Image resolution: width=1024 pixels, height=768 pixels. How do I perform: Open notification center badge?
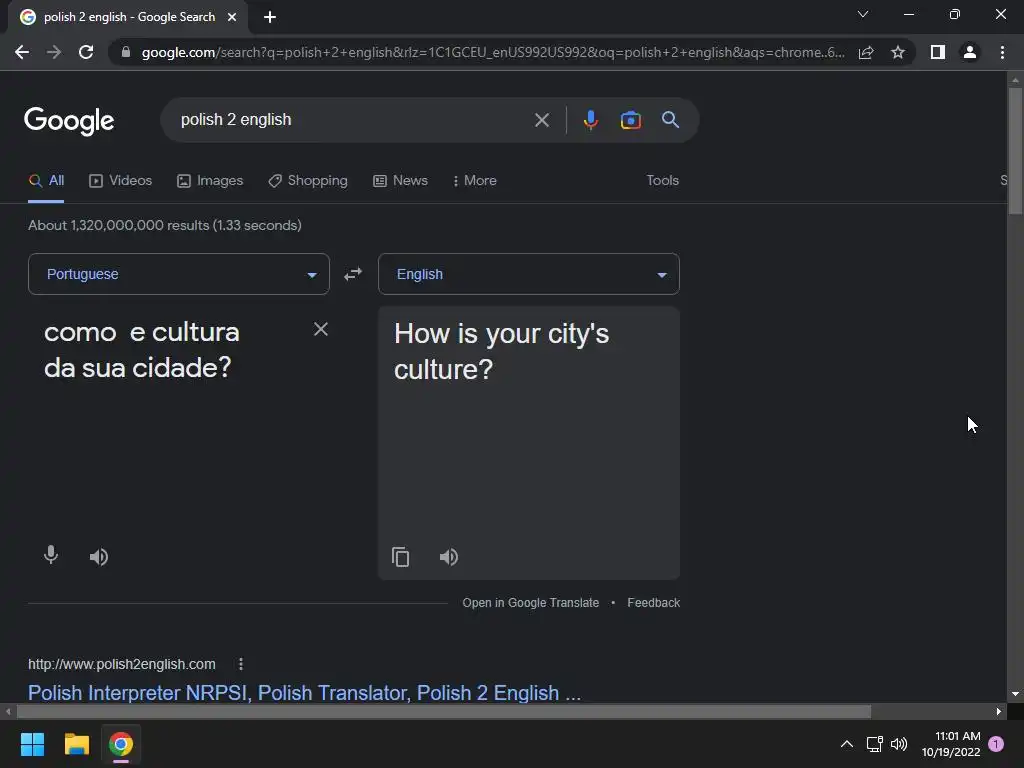click(x=996, y=744)
